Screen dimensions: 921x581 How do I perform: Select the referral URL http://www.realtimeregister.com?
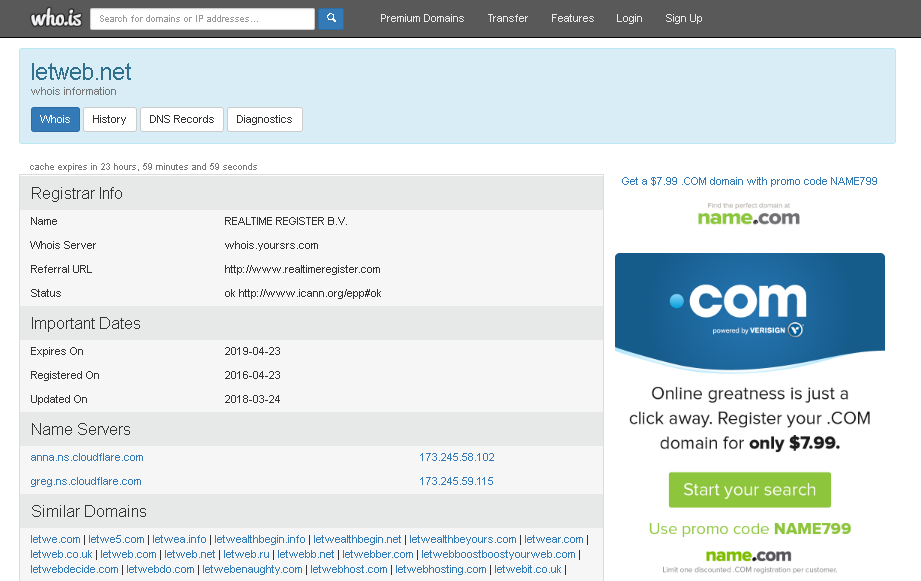point(302,270)
